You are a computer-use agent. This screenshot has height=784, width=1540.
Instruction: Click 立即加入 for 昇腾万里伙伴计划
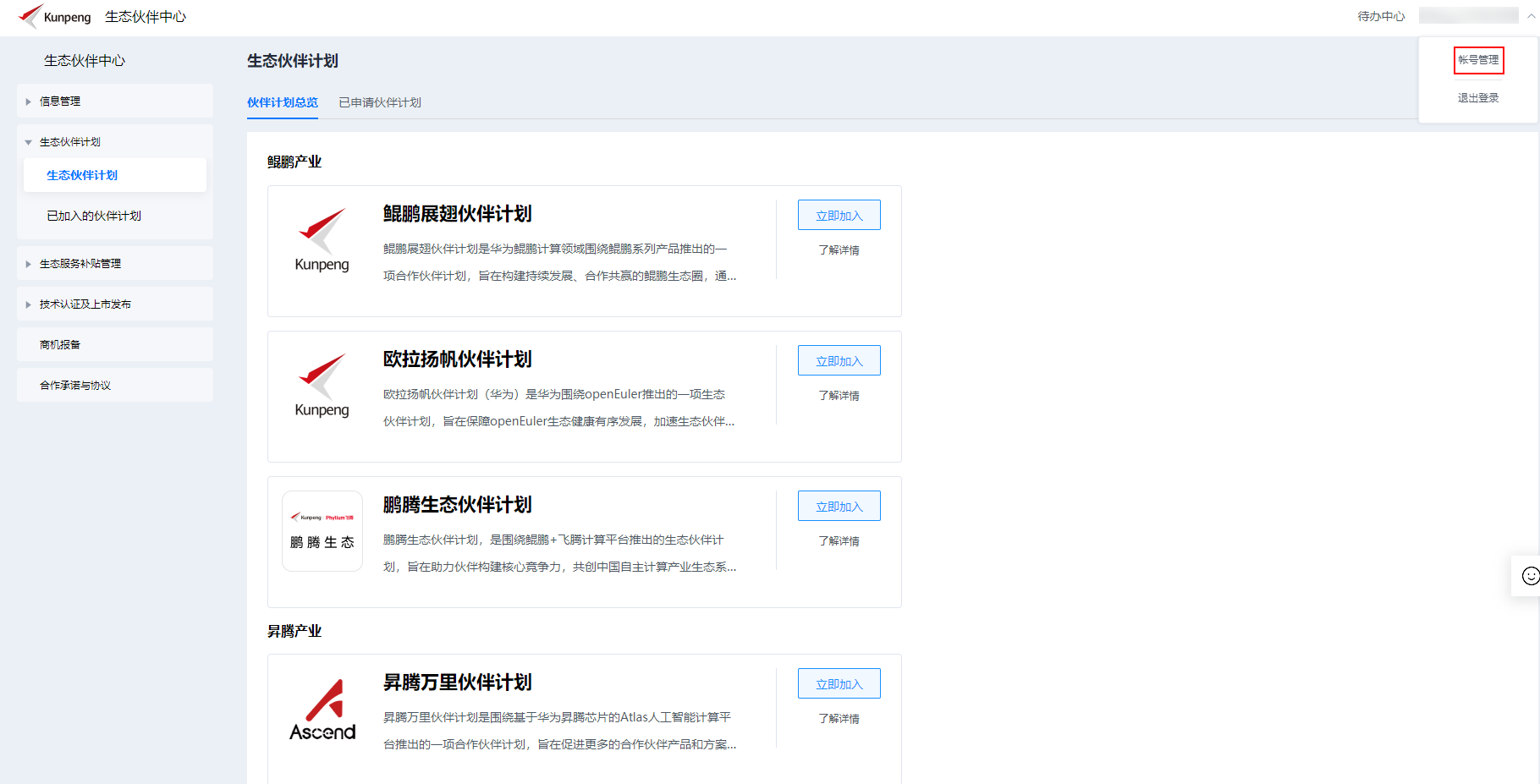[x=839, y=683]
